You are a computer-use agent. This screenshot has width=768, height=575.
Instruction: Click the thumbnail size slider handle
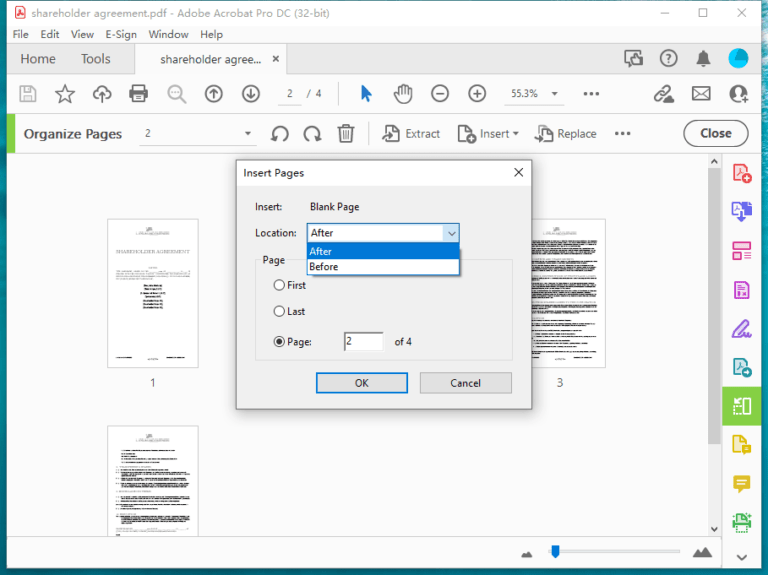pyautogui.click(x=555, y=551)
